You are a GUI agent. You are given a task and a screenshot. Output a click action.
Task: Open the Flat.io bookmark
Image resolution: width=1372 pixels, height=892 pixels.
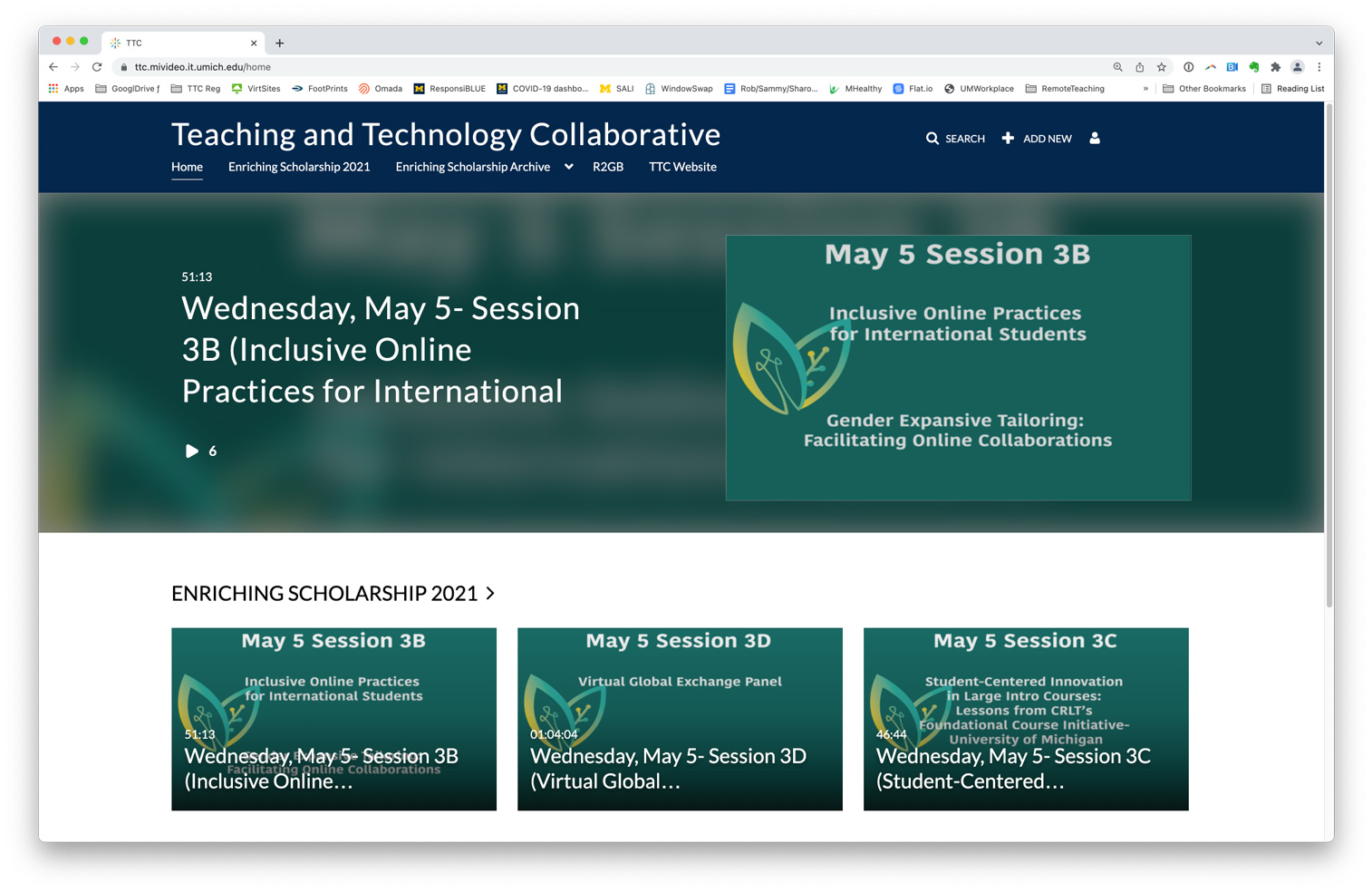[913, 89]
